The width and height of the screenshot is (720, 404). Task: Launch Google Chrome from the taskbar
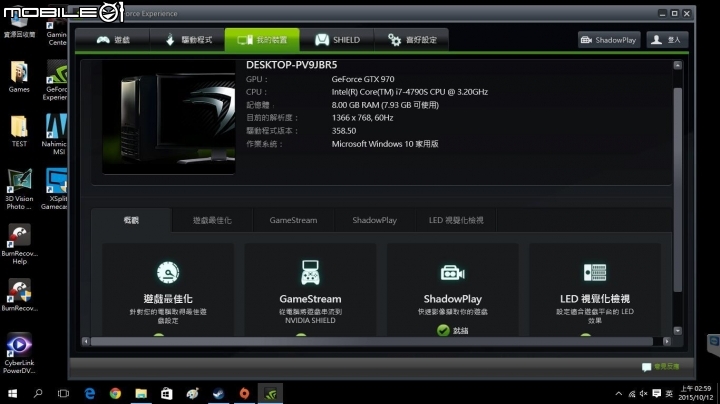[115, 393]
